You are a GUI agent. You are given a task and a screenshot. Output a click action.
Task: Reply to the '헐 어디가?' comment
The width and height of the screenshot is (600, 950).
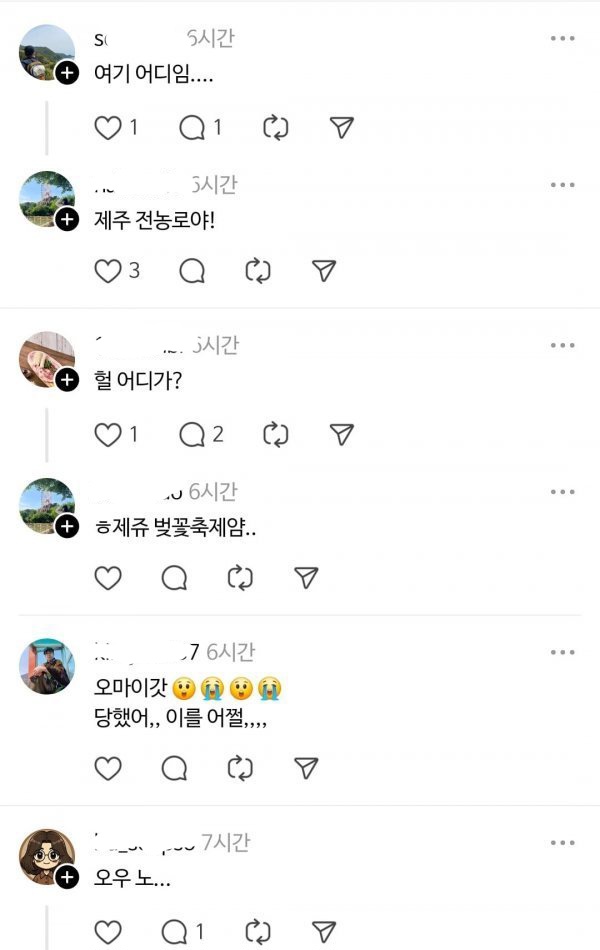(x=192, y=434)
